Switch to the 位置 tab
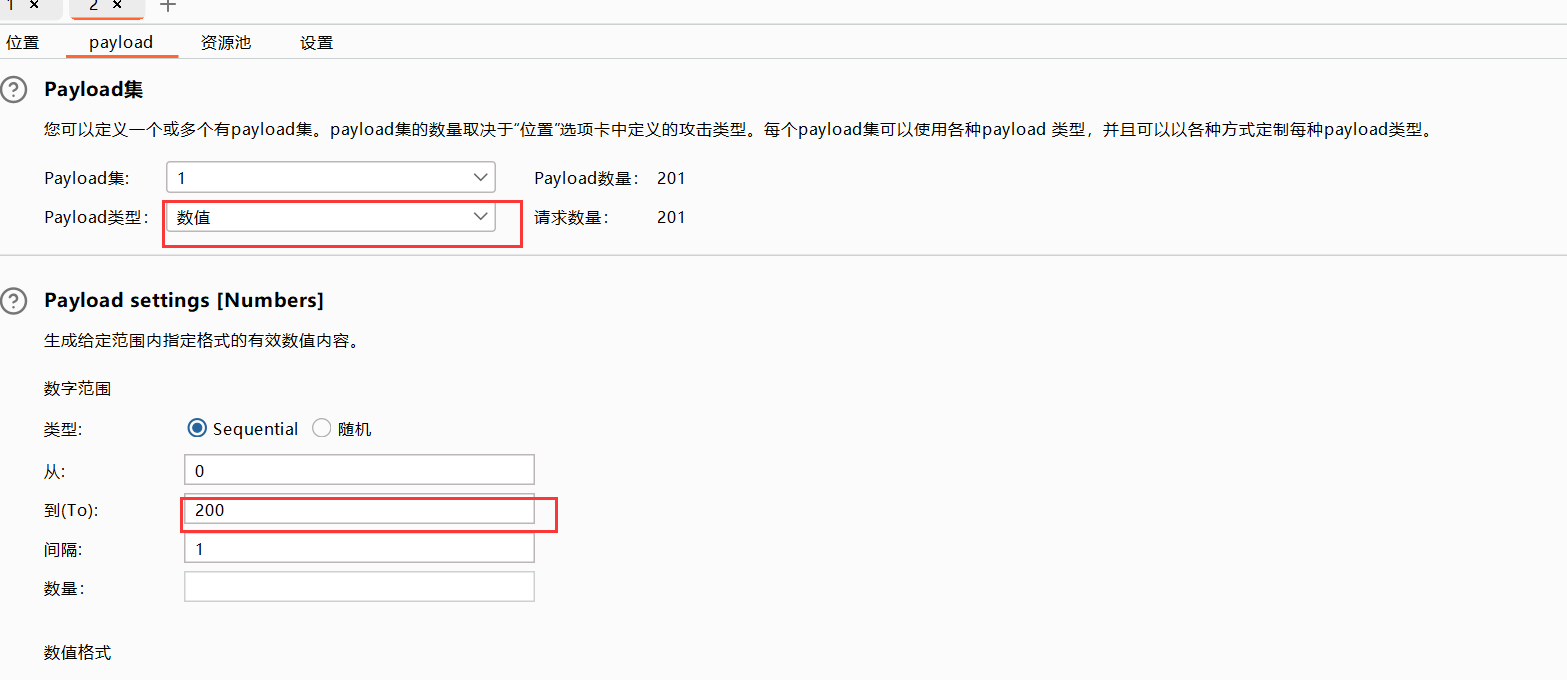Screen dimensions: 1567x680 [22, 43]
